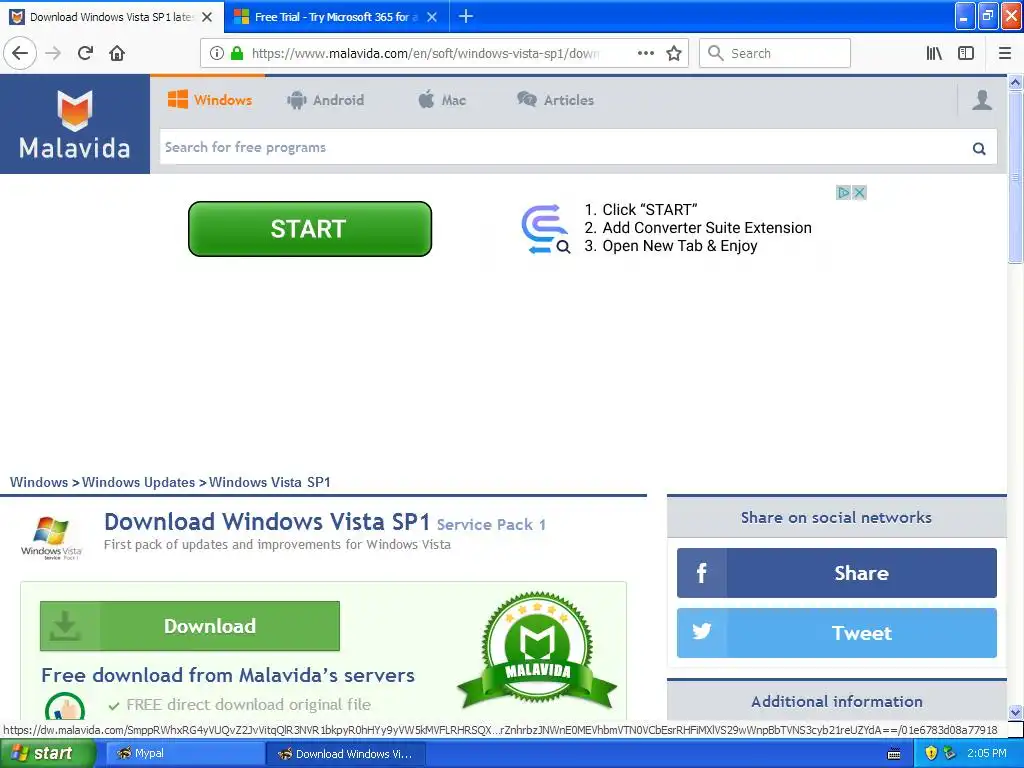Close the Download Windows Vista SP1 tab
This screenshot has height=768, width=1024.
[207, 17]
